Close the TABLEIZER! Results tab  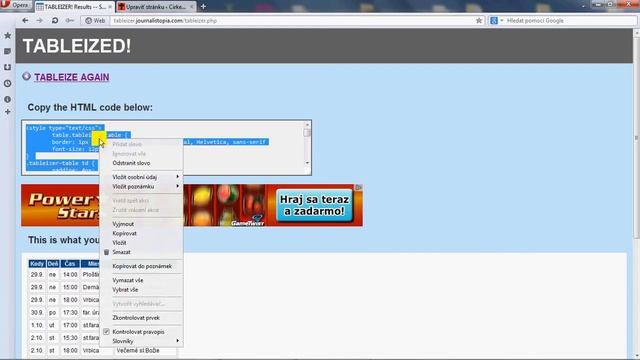[110, 7]
